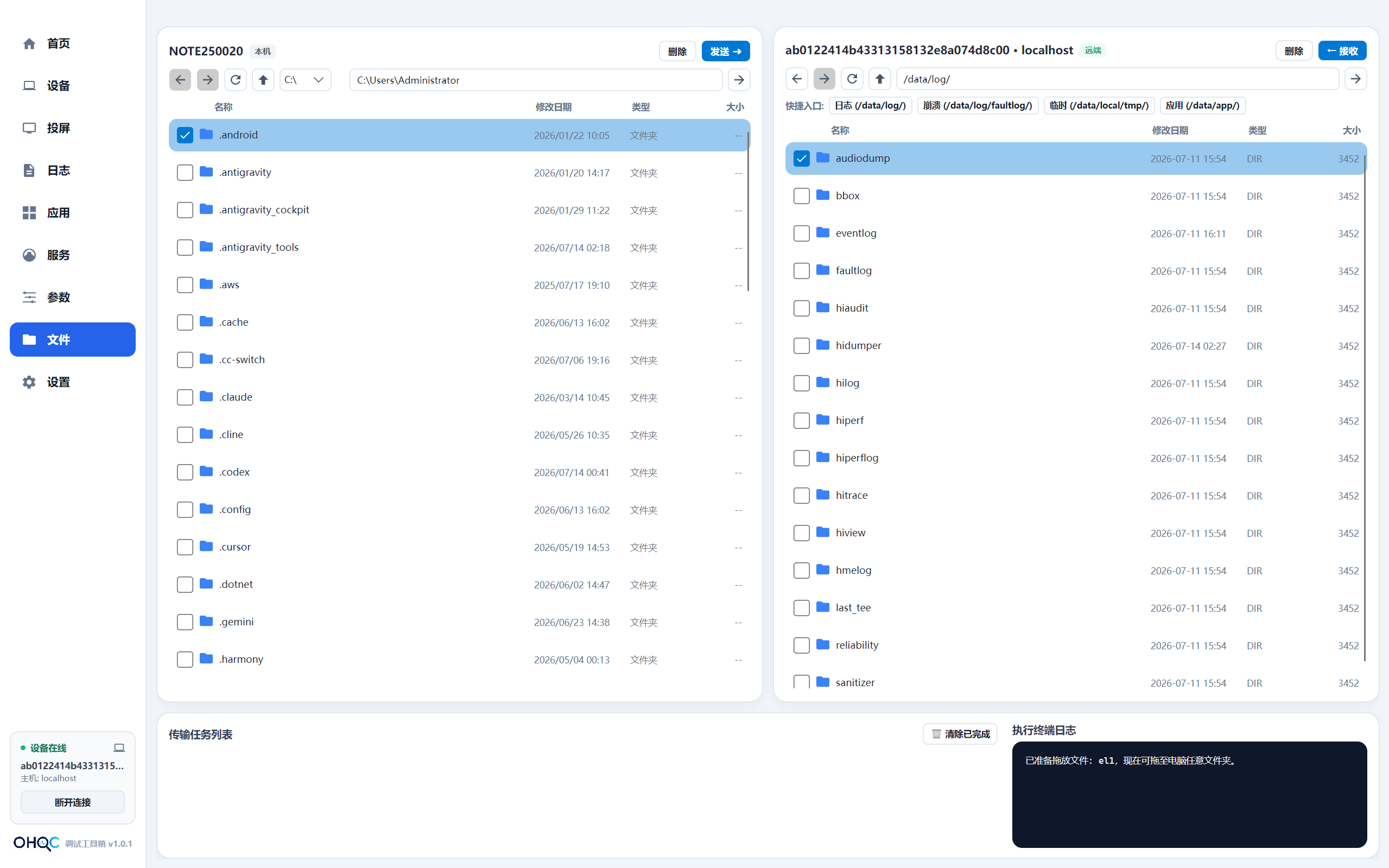Click the .antigravity folder icon
The height and width of the screenshot is (868, 1389).
[x=206, y=172]
